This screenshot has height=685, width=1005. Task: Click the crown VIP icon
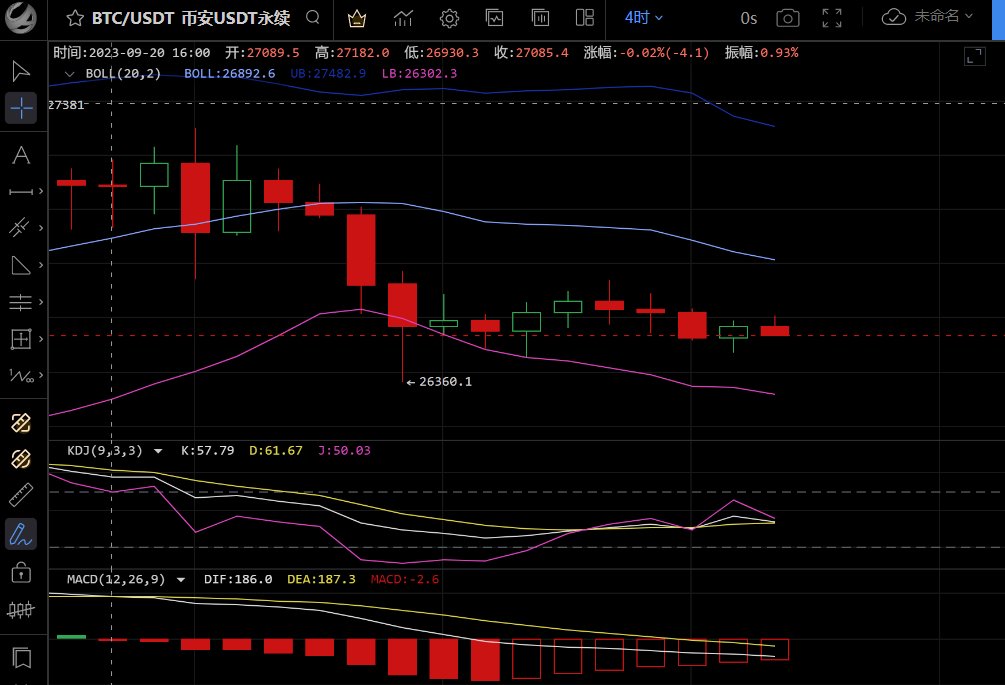point(356,19)
